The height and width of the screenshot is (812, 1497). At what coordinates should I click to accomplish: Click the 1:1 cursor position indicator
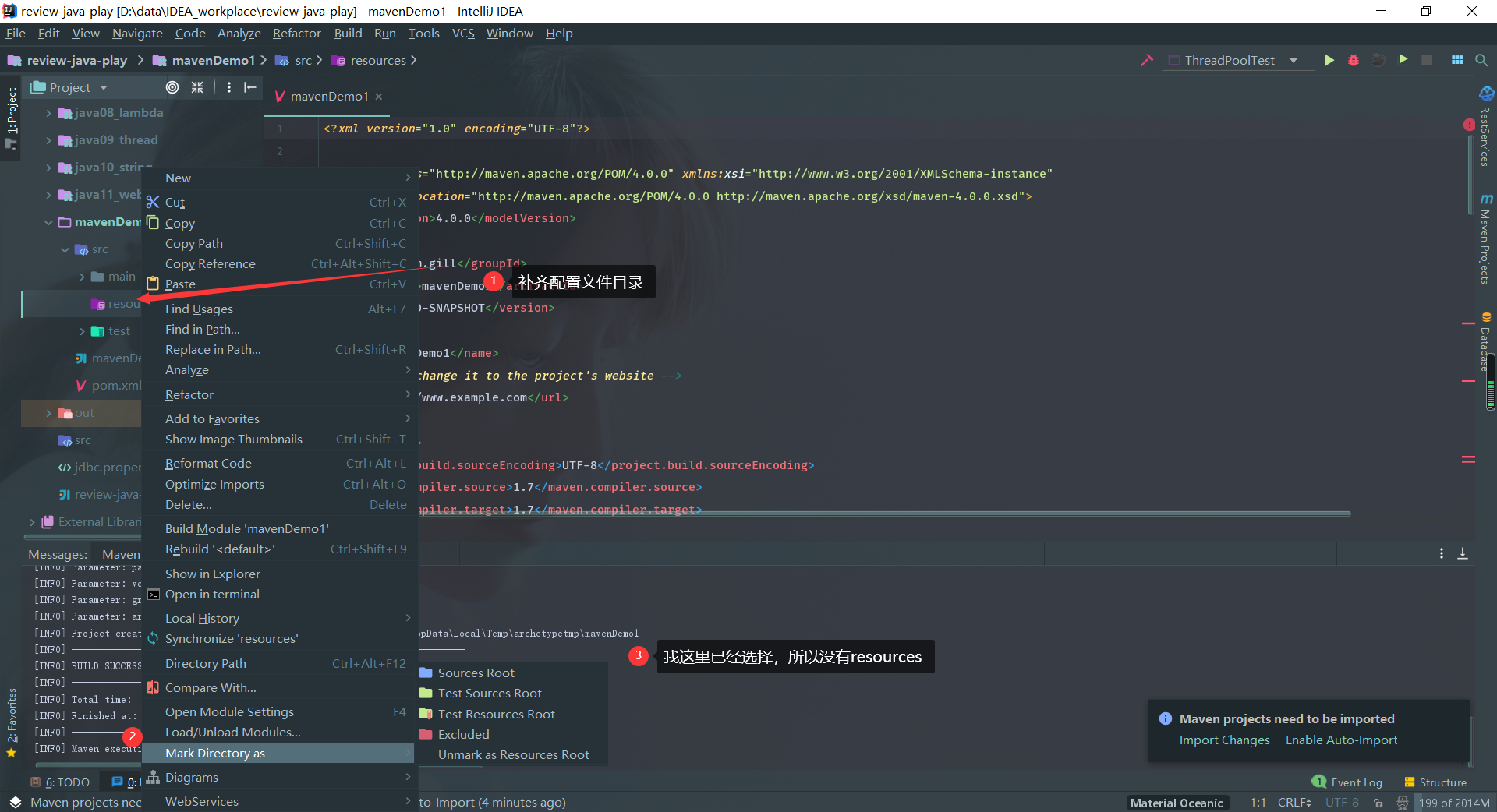click(1258, 803)
